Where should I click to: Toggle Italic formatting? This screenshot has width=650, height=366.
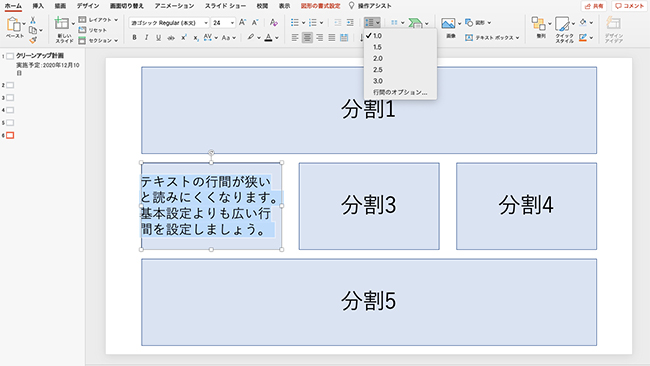pos(146,38)
